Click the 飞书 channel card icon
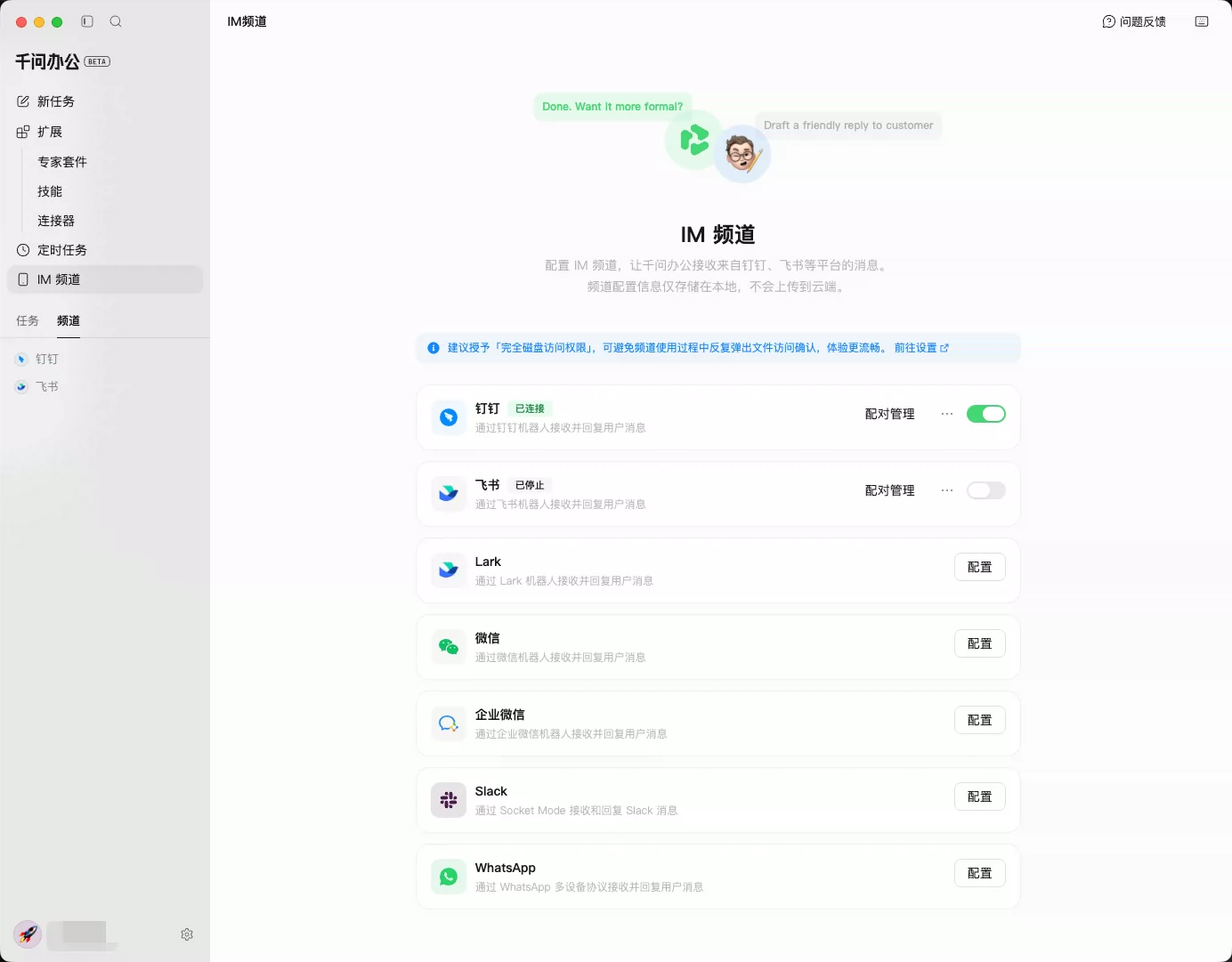1232x962 pixels. pyautogui.click(x=449, y=493)
